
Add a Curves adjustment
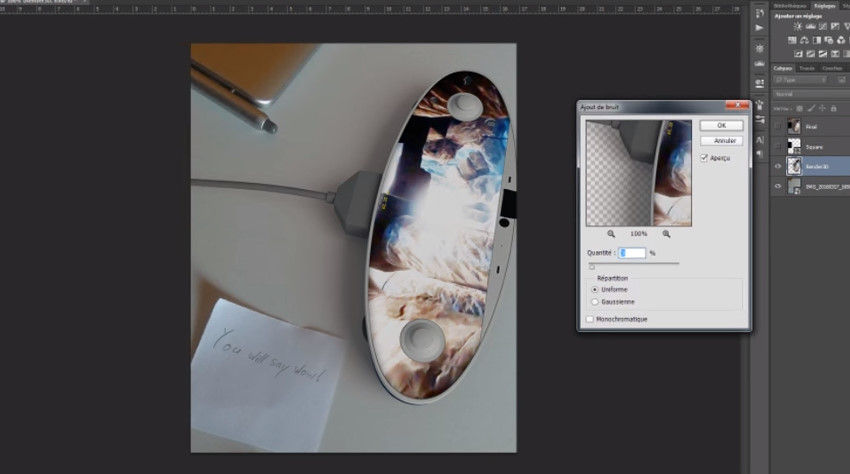click(x=823, y=27)
